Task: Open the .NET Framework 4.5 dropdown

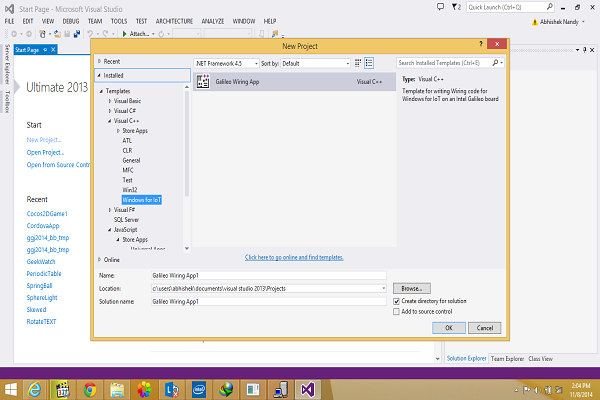Action: click(x=256, y=64)
